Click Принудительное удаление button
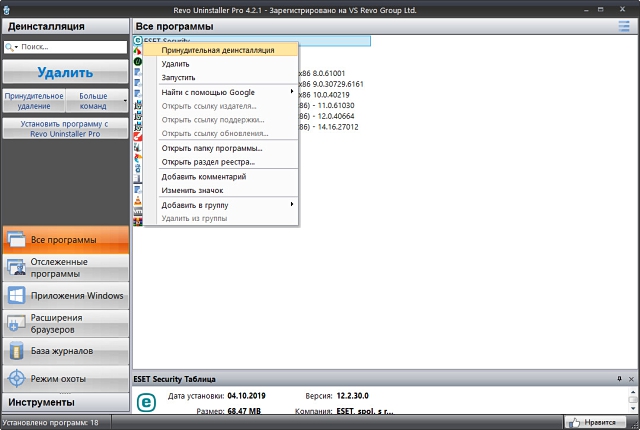This screenshot has width=640, height=430. pos(34,101)
